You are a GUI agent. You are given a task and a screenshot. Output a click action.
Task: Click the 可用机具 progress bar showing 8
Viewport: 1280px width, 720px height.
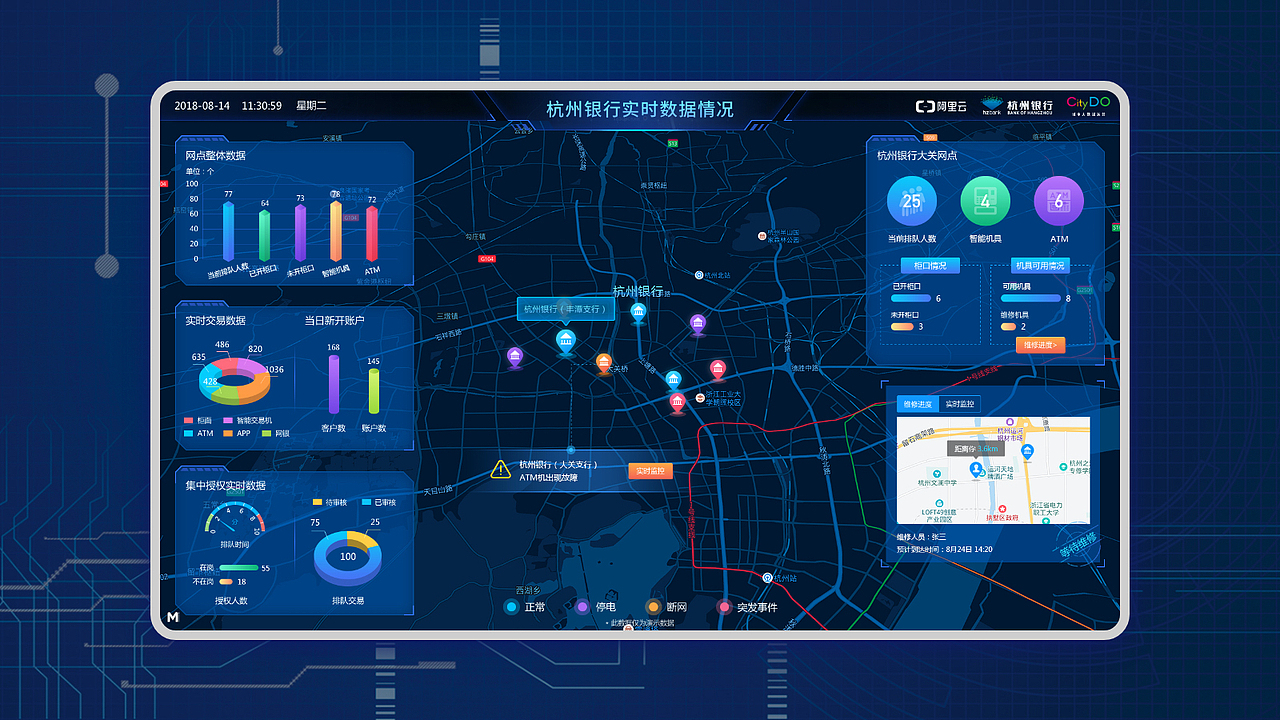tap(1030, 298)
